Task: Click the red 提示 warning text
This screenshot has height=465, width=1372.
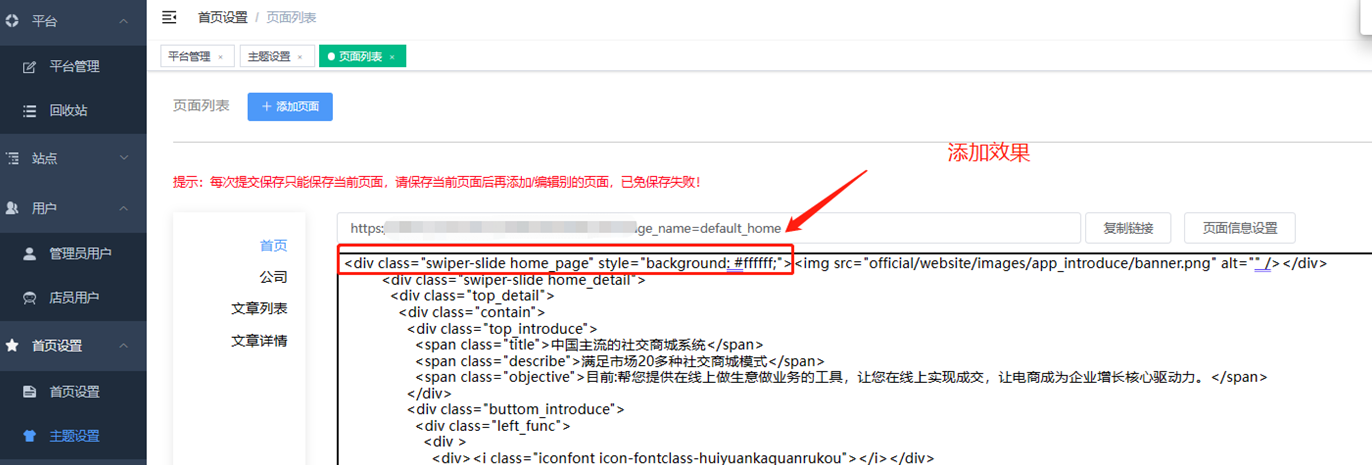Action: pyautogui.click(x=437, y=182)
